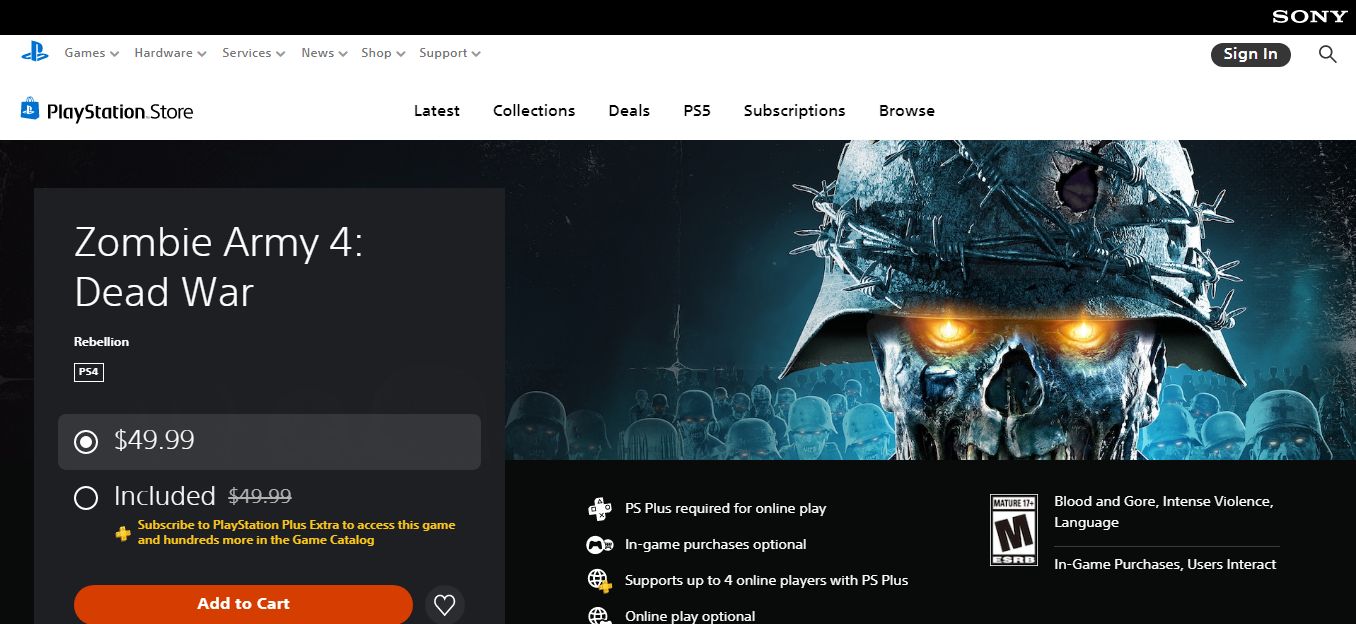Click the ESRB Mature 17+ rating badge

(x=1013, y=530)
